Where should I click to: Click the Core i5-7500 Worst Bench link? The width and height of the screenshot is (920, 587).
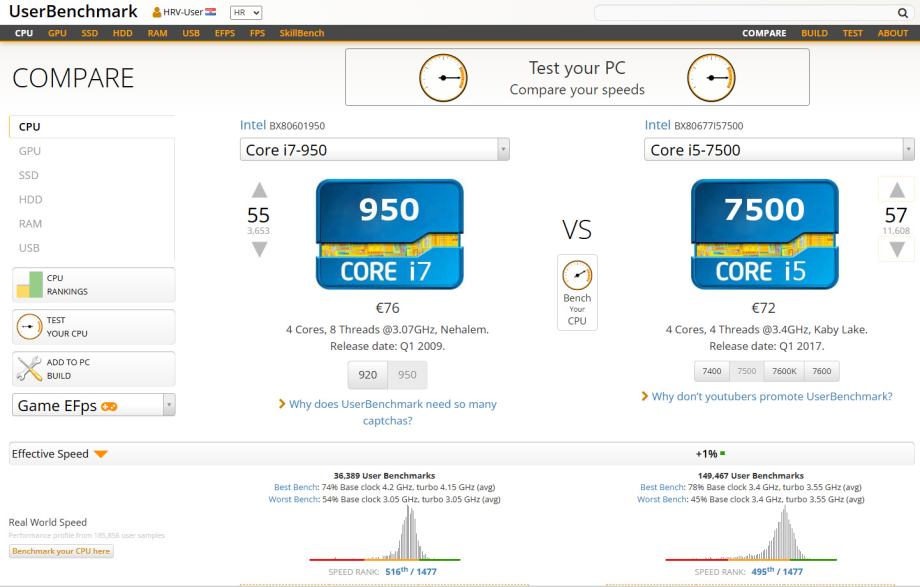[x=662, y=500]
